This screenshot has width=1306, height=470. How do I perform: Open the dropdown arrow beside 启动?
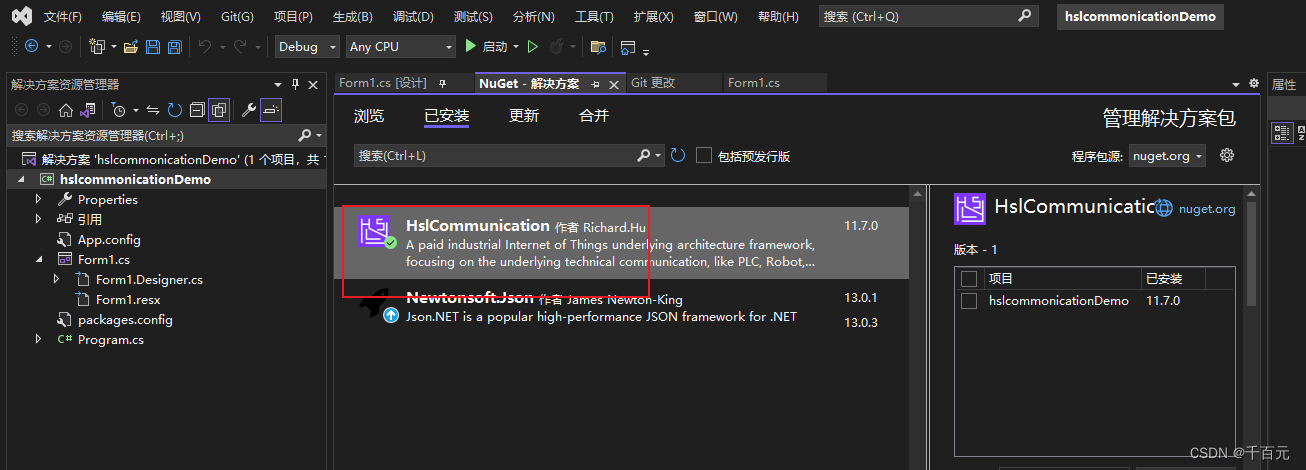pyautogui.click(x=516, y=46)
